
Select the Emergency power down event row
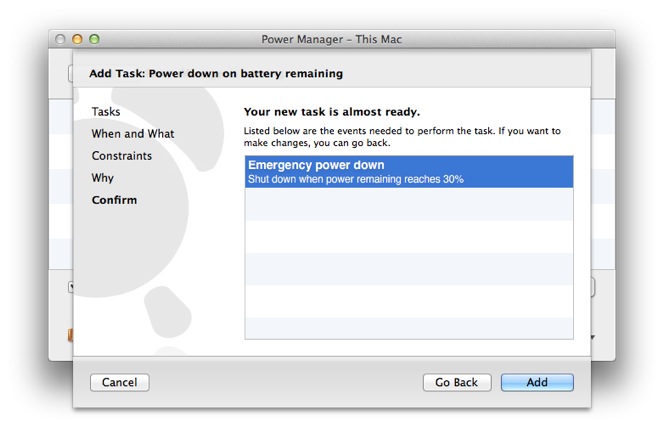pos(409,172)
